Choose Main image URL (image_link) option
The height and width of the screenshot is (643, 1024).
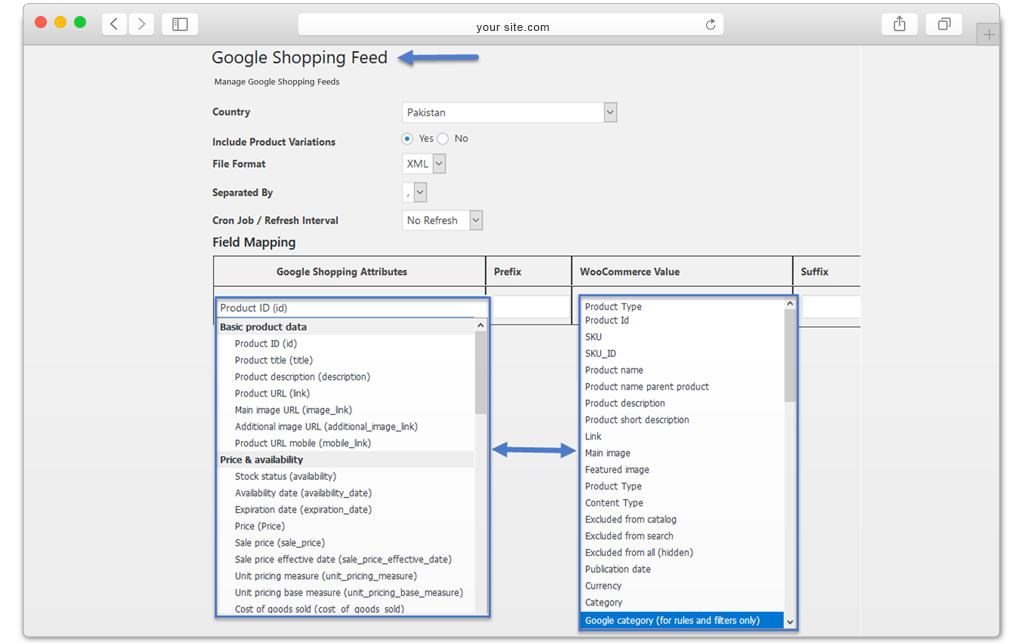[x=293, y=410]
